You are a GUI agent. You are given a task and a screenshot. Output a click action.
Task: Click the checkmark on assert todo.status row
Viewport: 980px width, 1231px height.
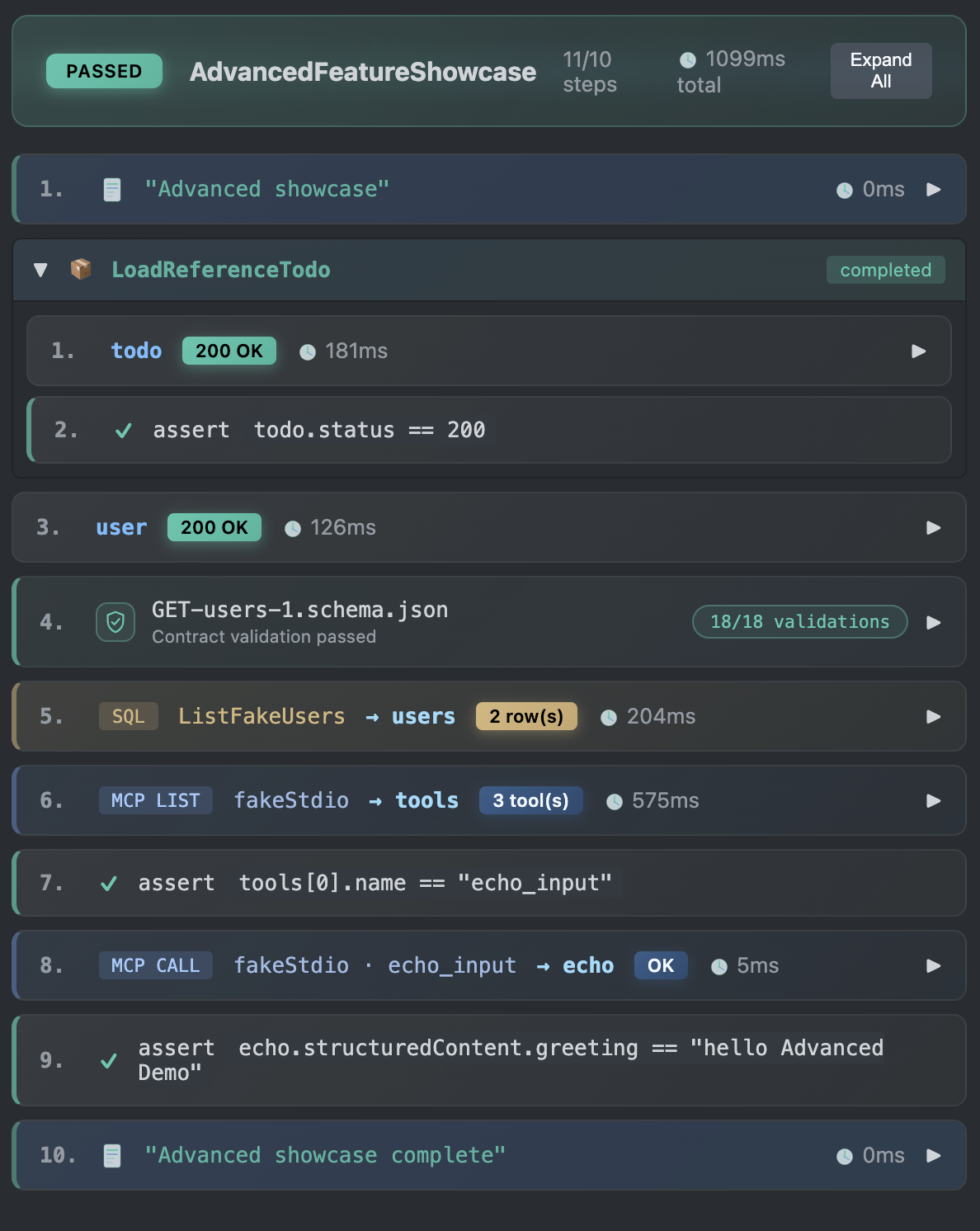[124, 431]
